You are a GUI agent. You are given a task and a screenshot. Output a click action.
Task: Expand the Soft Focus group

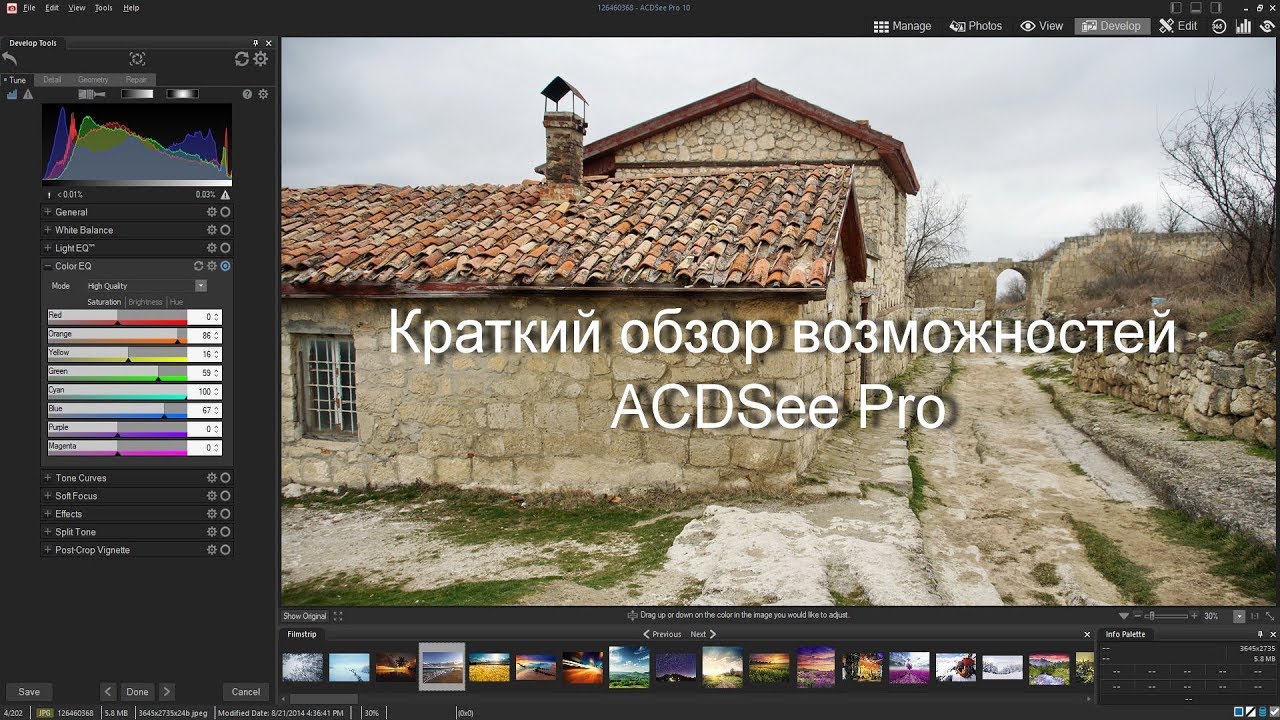pos(47,496)
